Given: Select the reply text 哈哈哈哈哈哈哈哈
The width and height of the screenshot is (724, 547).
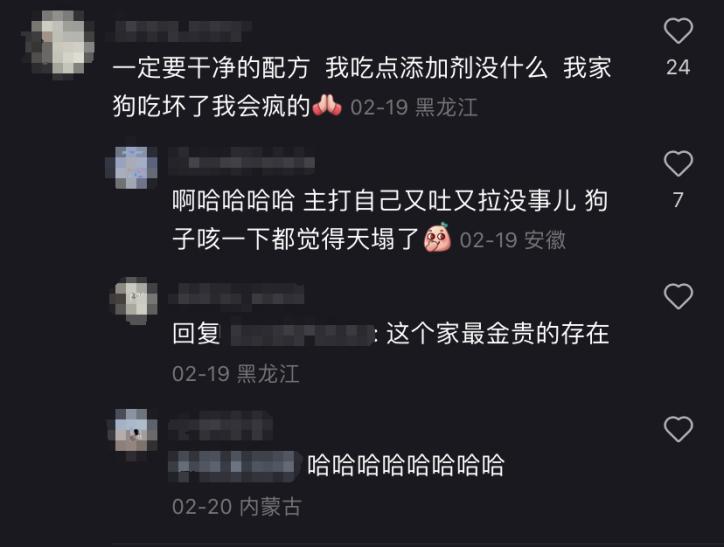Looking at the screenshot, I should [405, 466].
